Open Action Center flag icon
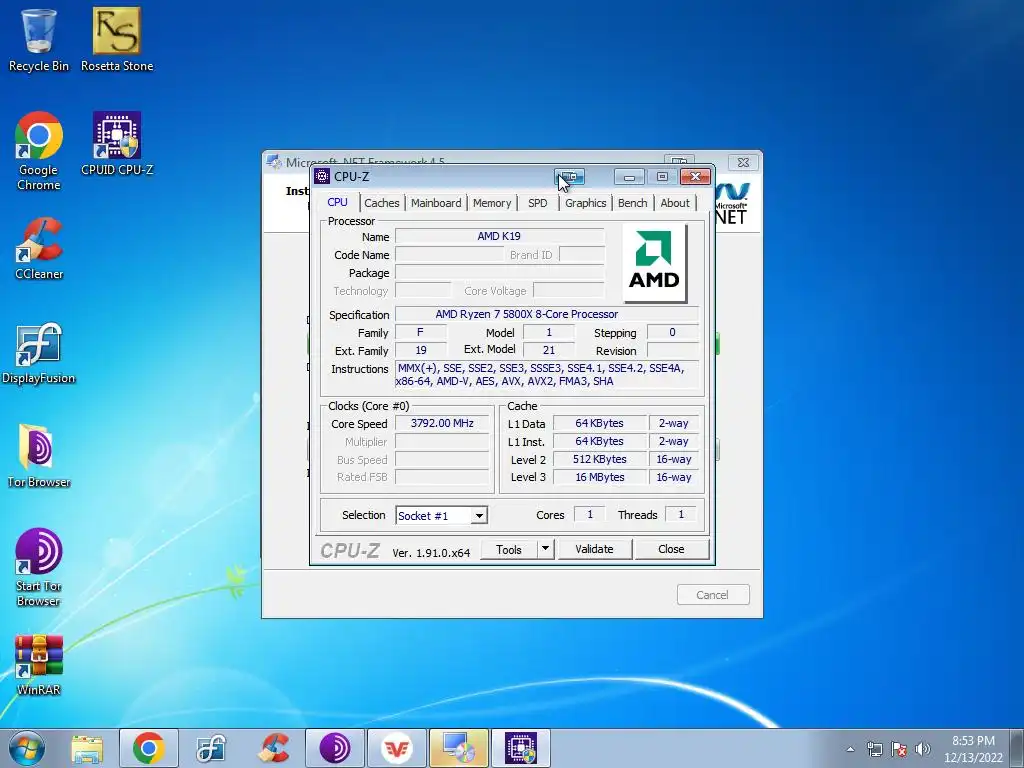This screenshot has width=1024, height=768. (899, 749)
